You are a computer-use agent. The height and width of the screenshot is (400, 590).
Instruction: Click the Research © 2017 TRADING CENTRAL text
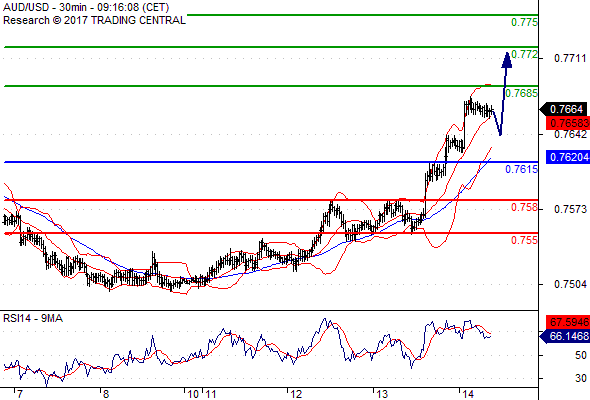point(94,20)
